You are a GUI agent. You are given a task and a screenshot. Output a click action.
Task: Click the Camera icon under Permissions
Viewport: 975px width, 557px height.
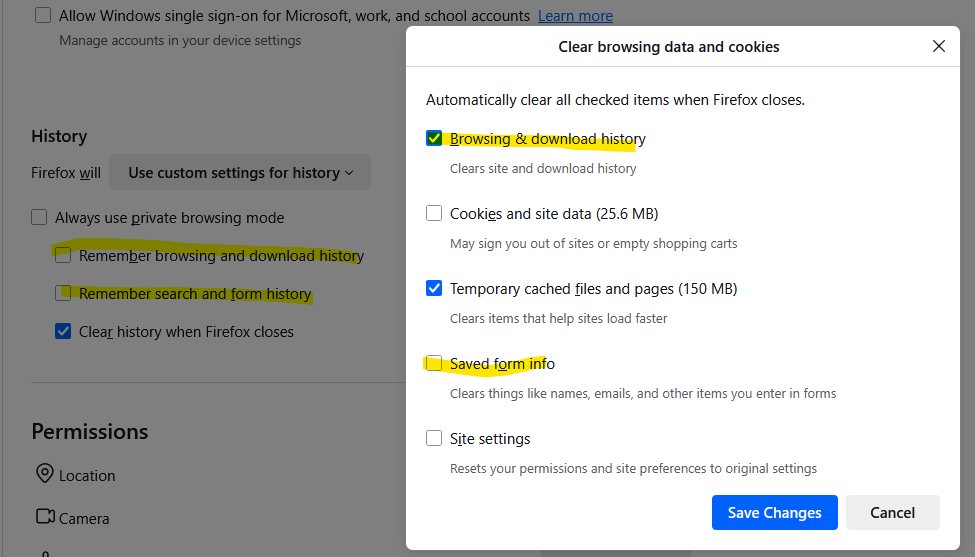tap(45, 517)
